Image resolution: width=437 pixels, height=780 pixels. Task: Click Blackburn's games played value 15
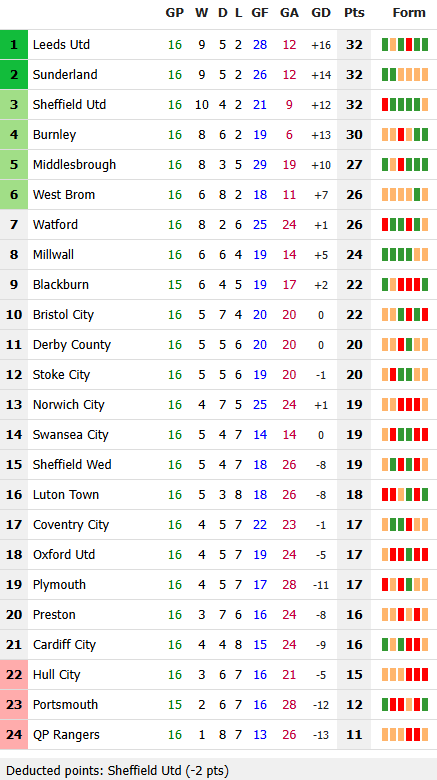(x=175, y=285)
